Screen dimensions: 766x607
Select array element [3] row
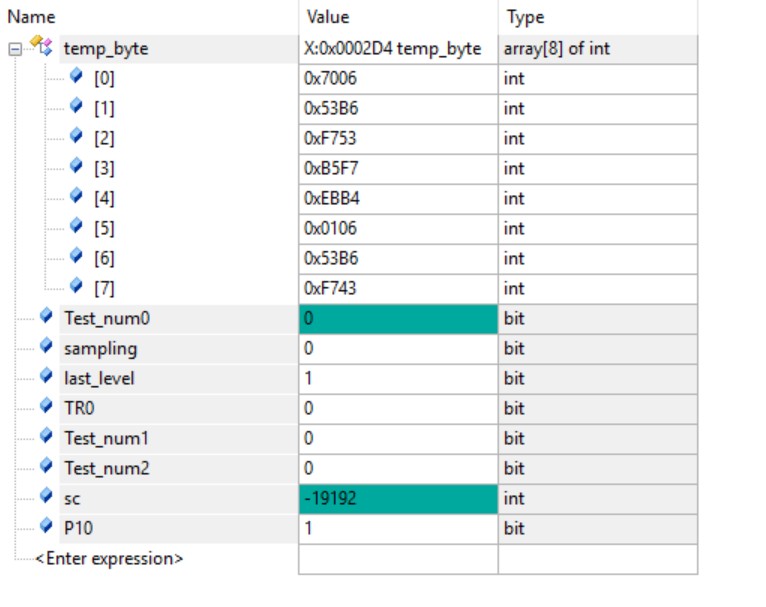(x=104, y=168)
